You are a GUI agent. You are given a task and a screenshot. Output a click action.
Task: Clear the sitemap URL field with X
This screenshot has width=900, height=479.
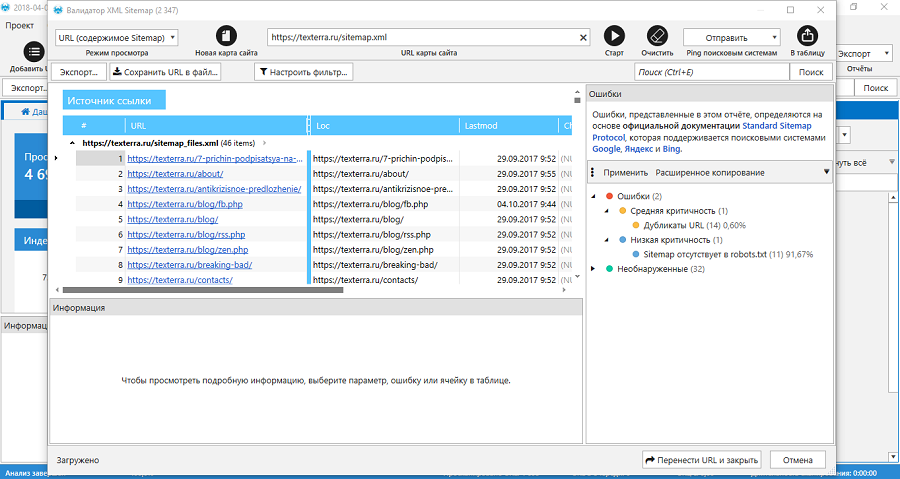click(x=583, y=38)
